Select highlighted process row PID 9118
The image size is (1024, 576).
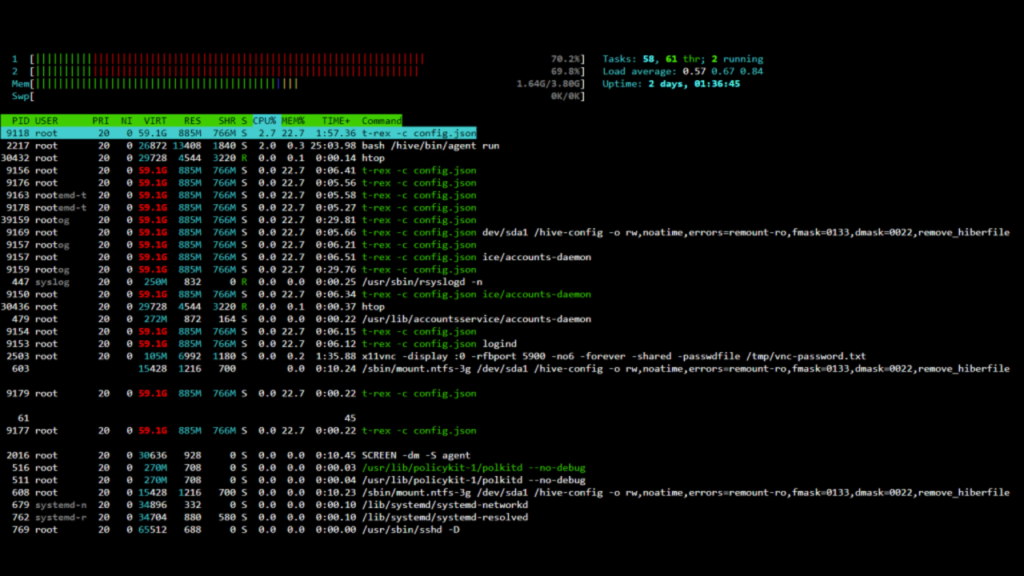(x=238, y=133)
